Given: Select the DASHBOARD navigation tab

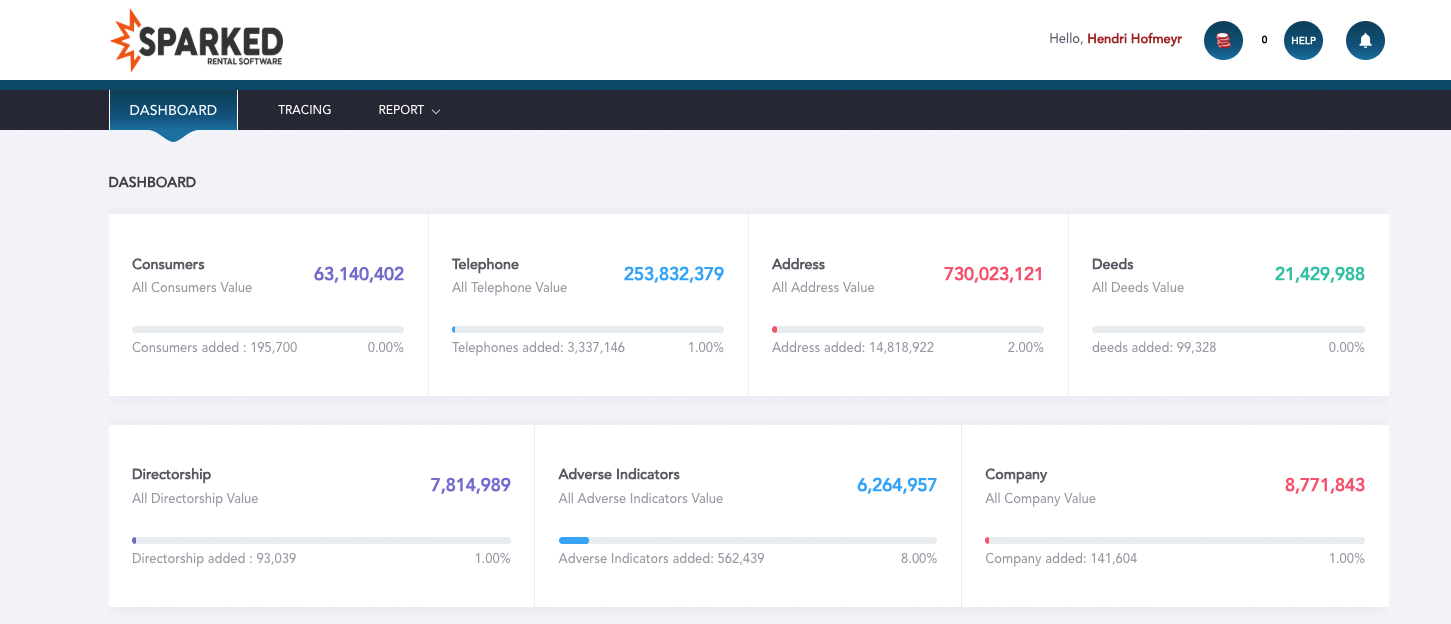Looking at the screenshot, I should (x=172, y=109).
